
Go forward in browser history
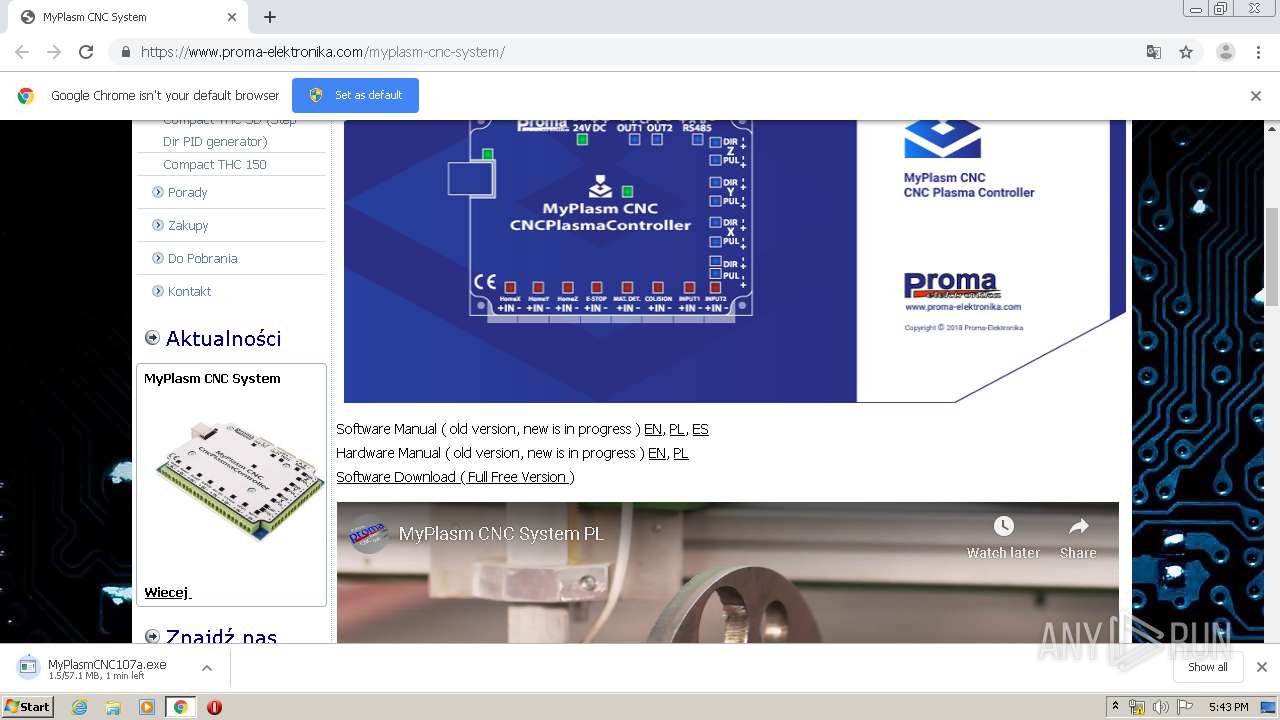tap(54, 52)
